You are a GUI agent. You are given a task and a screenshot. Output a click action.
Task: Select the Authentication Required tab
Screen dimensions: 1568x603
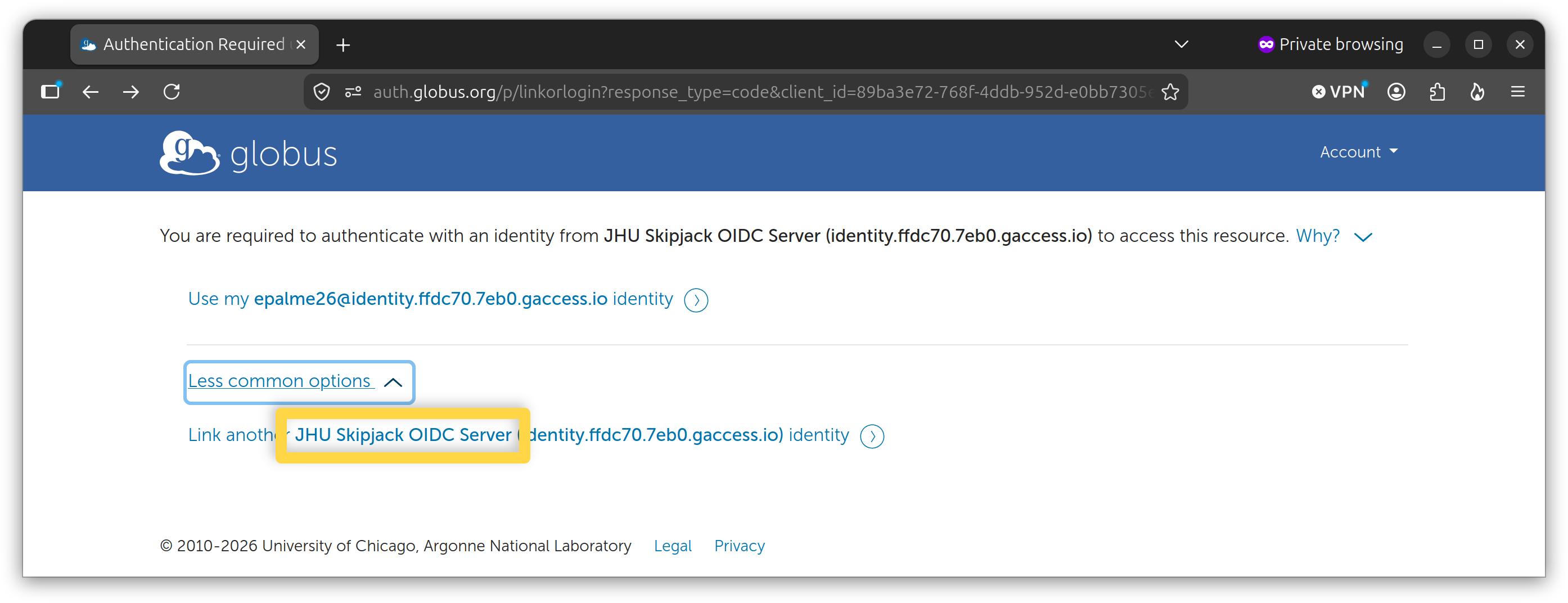pyautogui.click(x=194, y=44)
